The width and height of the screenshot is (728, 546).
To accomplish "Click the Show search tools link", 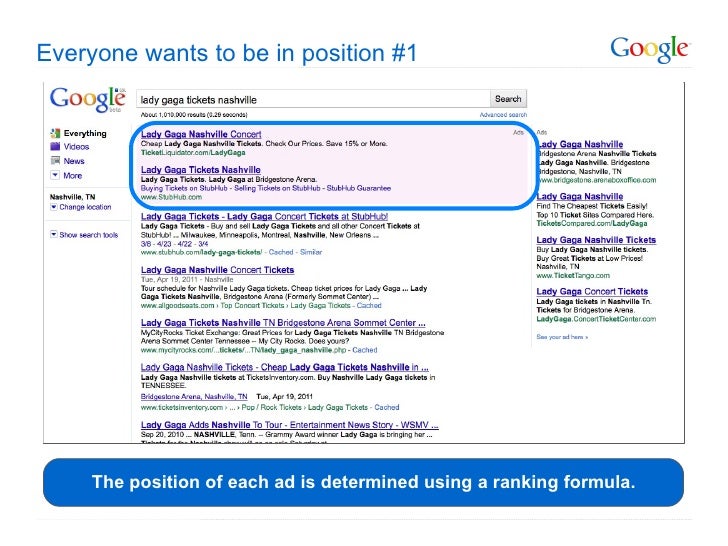I will 89,235.
